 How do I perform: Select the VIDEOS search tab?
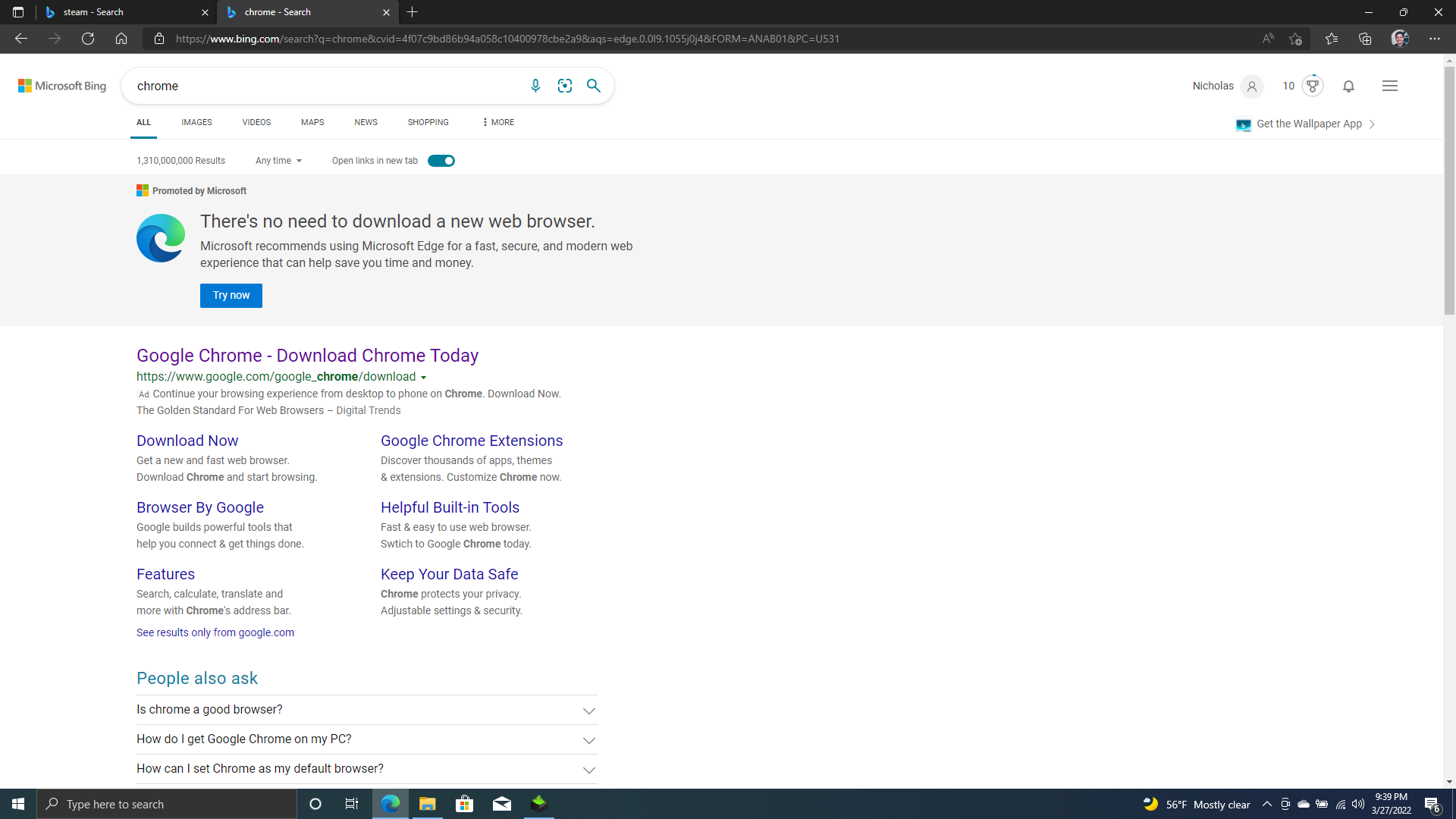pyautogui.click(x=256, y=122)
